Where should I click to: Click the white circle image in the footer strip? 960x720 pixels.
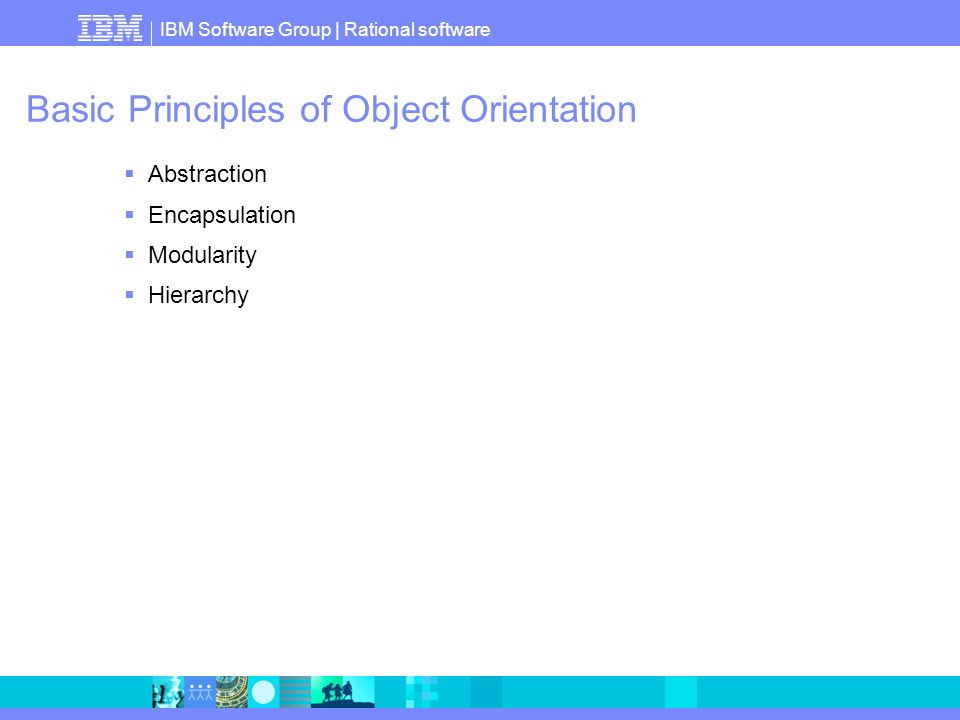click(x=263, y=692)
